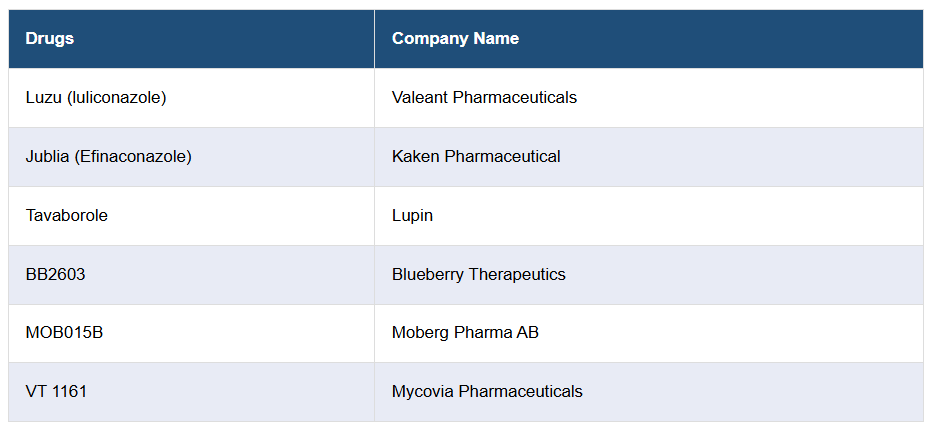
Task: Select the Luzu (luliconazole) drug cell
Action: tap(96, 98)
